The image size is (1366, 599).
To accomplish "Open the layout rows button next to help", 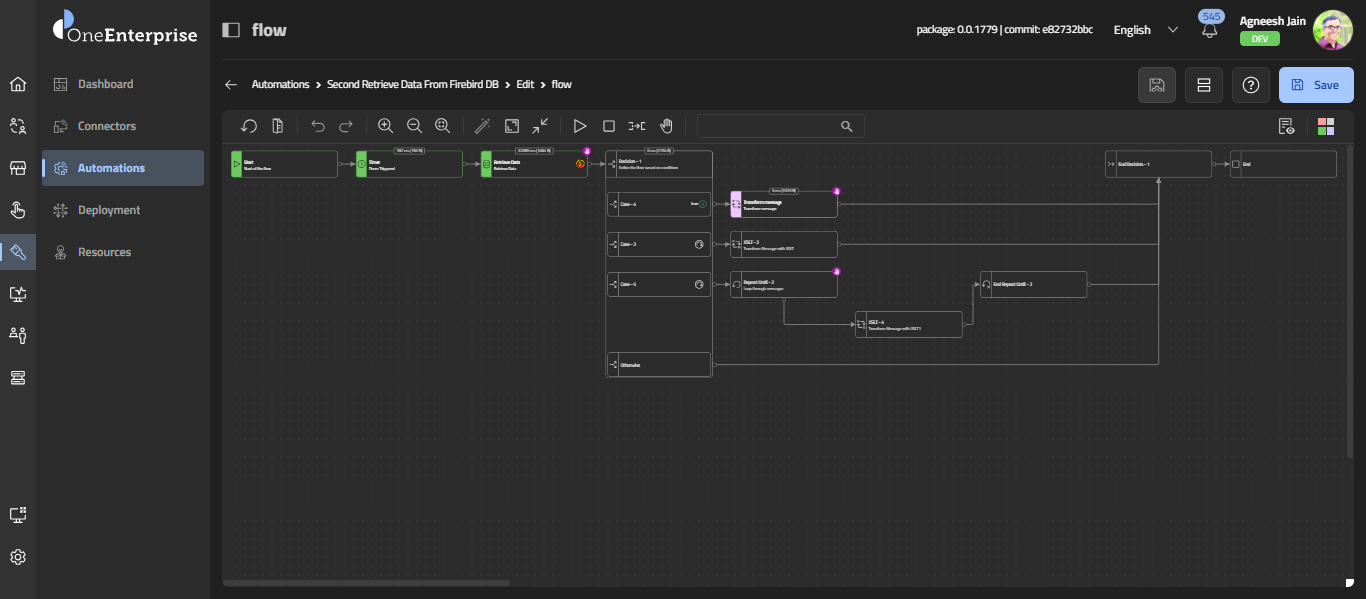I will 1203,85.
